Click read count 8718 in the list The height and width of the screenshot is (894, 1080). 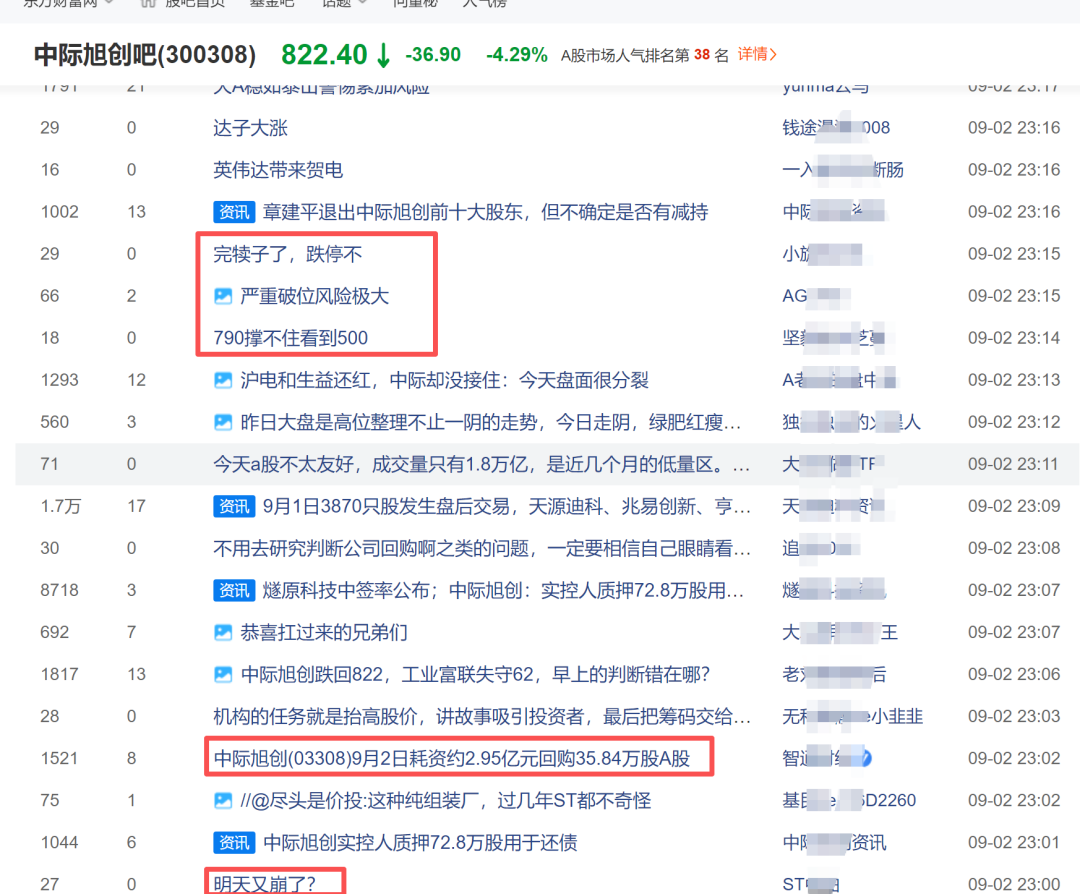pos(59,590)
